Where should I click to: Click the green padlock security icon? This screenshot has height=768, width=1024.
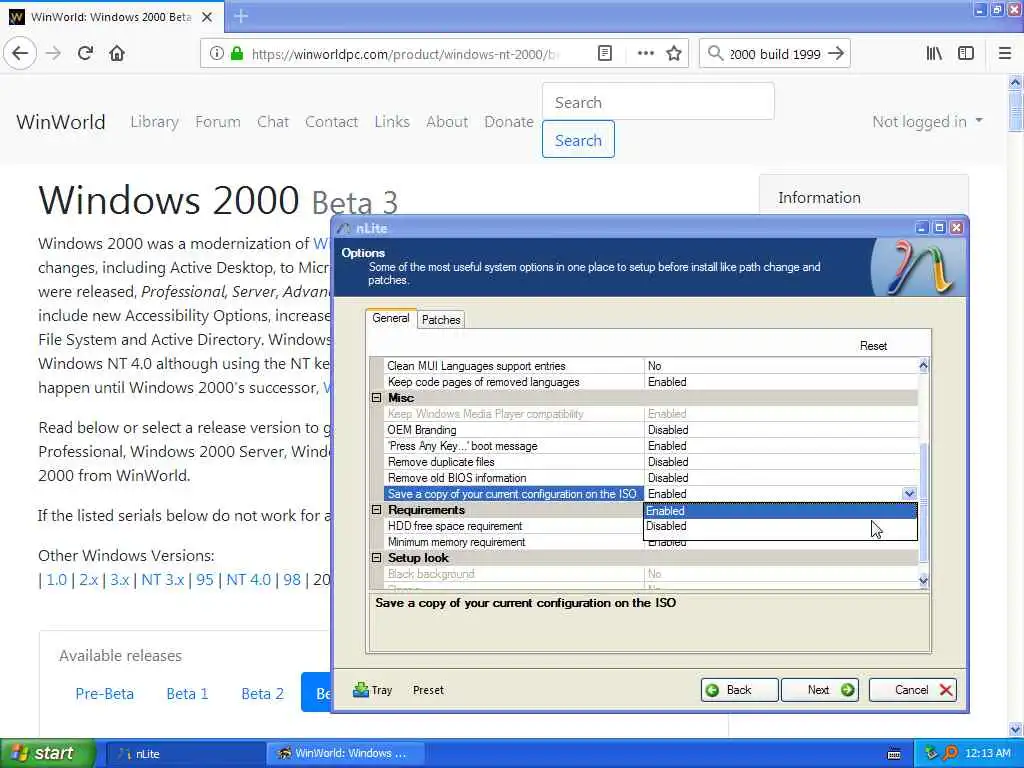tap(236, 54)
